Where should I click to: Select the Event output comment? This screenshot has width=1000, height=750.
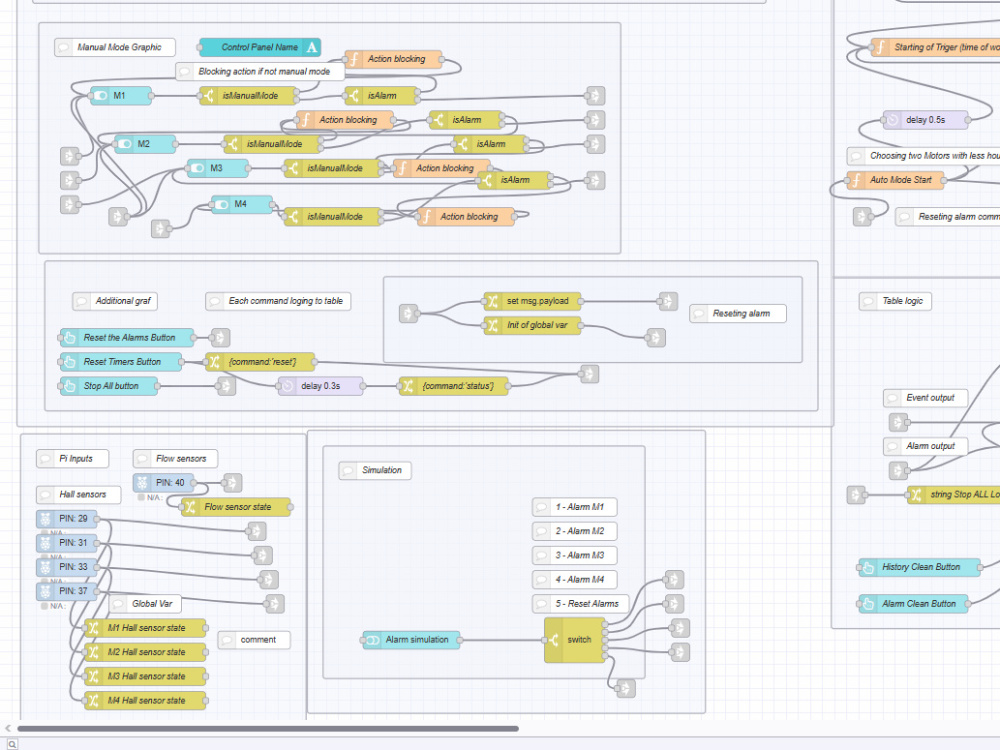pos(925,398)
